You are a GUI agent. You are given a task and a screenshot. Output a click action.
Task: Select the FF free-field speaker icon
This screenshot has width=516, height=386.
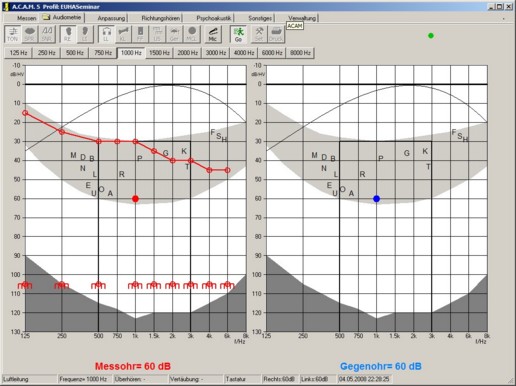140,34
